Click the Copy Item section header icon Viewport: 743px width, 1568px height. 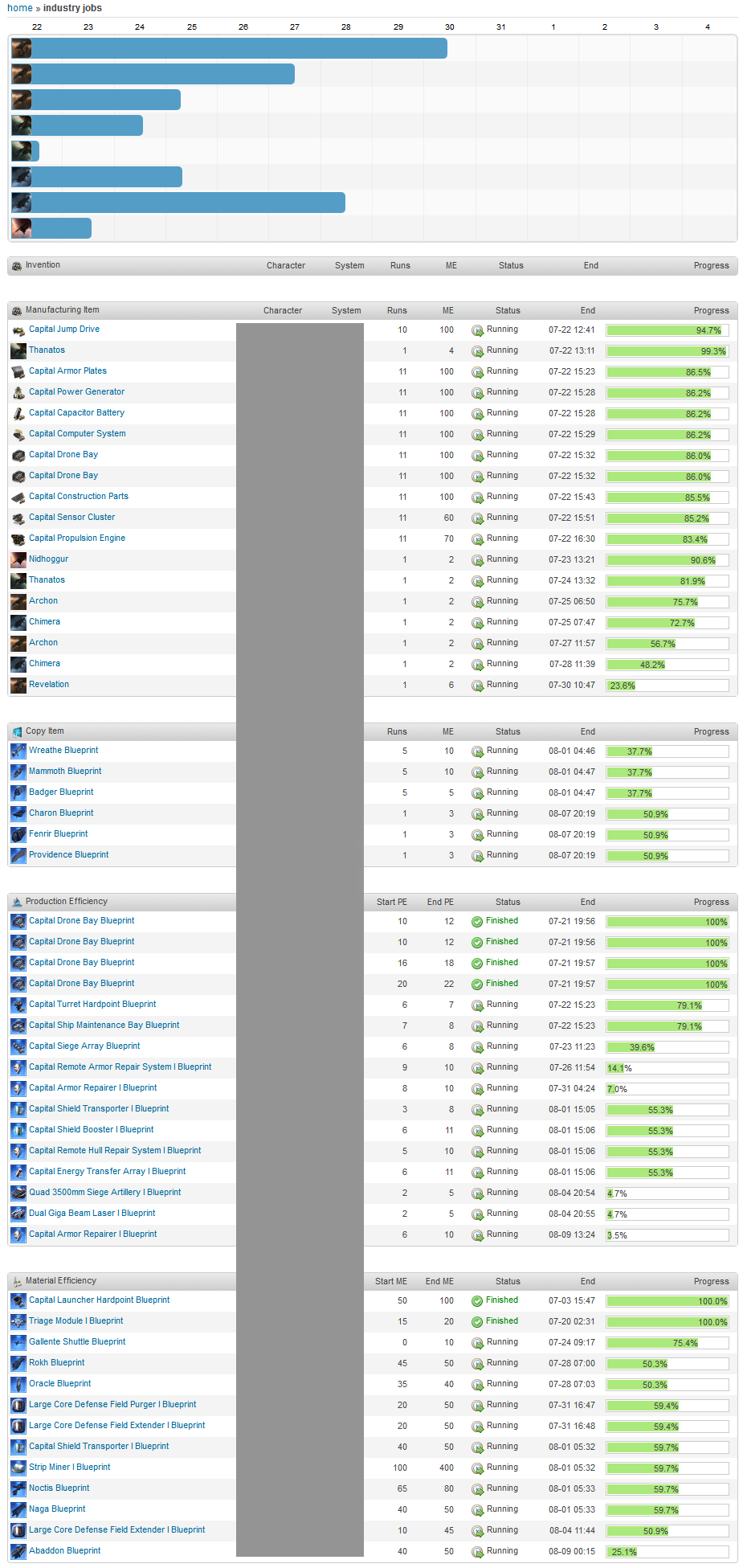17,732
